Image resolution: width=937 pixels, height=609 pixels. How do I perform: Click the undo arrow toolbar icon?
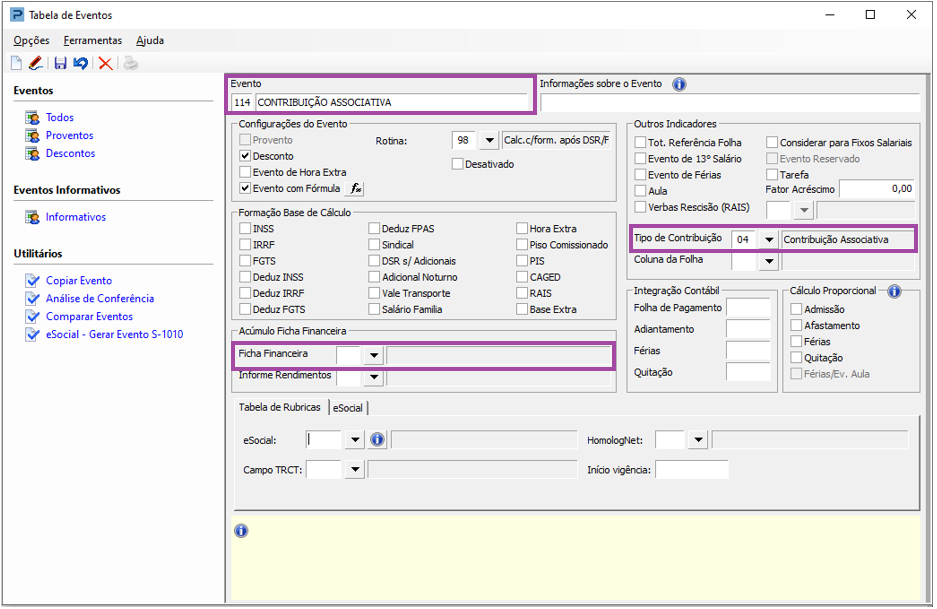81,63
